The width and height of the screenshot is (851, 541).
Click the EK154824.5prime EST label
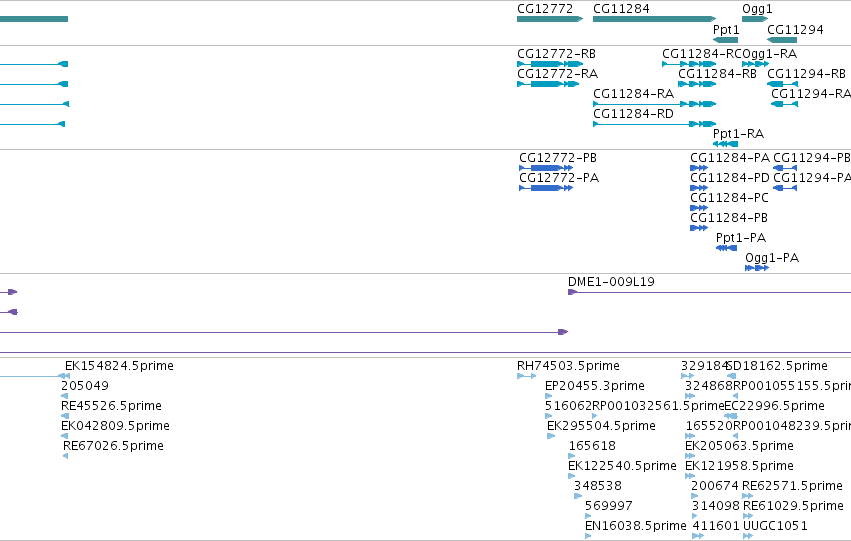119,366
